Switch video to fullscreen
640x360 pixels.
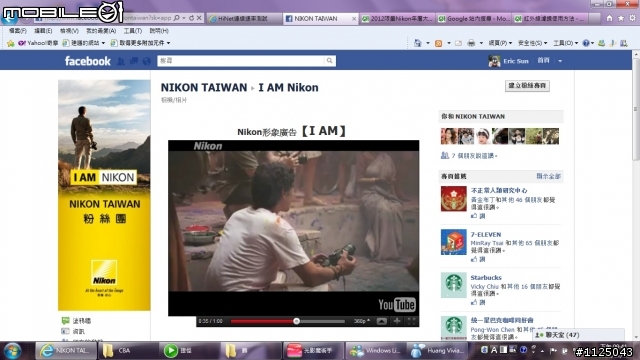click(411, 321)
